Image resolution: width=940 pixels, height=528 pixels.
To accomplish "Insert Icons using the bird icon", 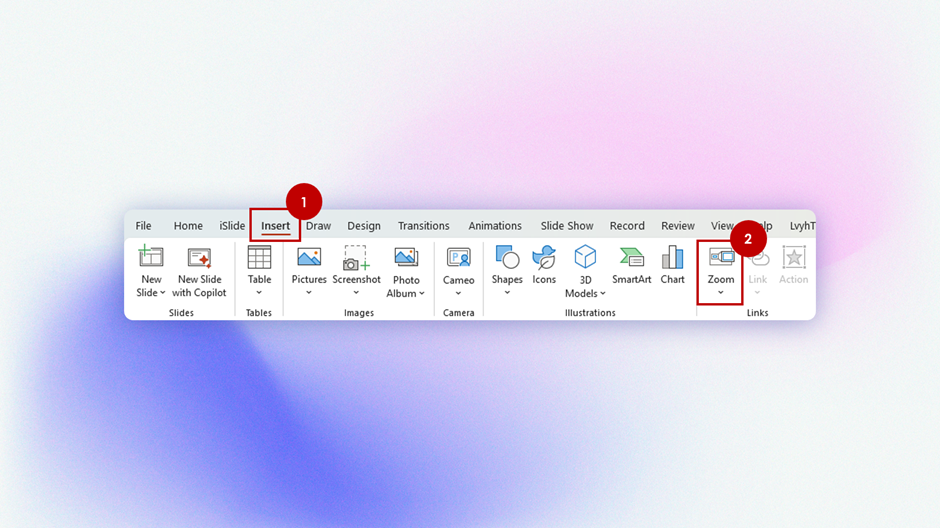I will [544, 257].
